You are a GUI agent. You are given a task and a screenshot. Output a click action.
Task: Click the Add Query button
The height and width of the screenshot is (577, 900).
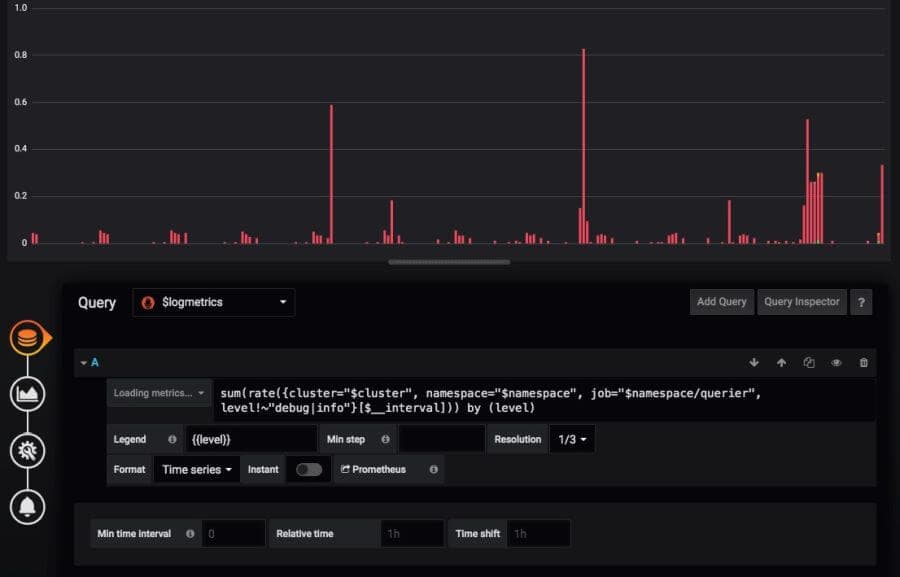[x=721, y=302]
